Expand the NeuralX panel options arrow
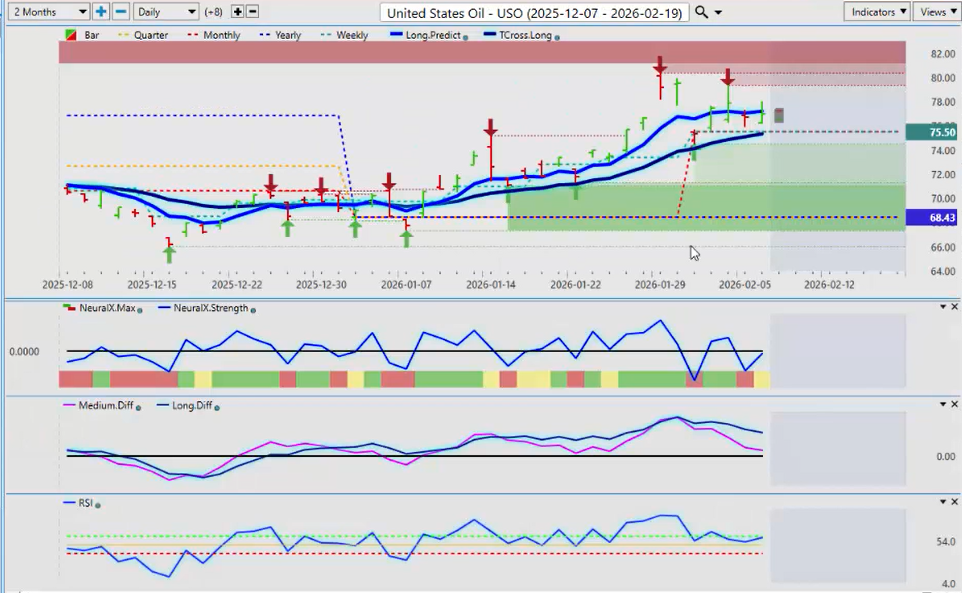The image size is (962, 593). [x=940, y=307]
